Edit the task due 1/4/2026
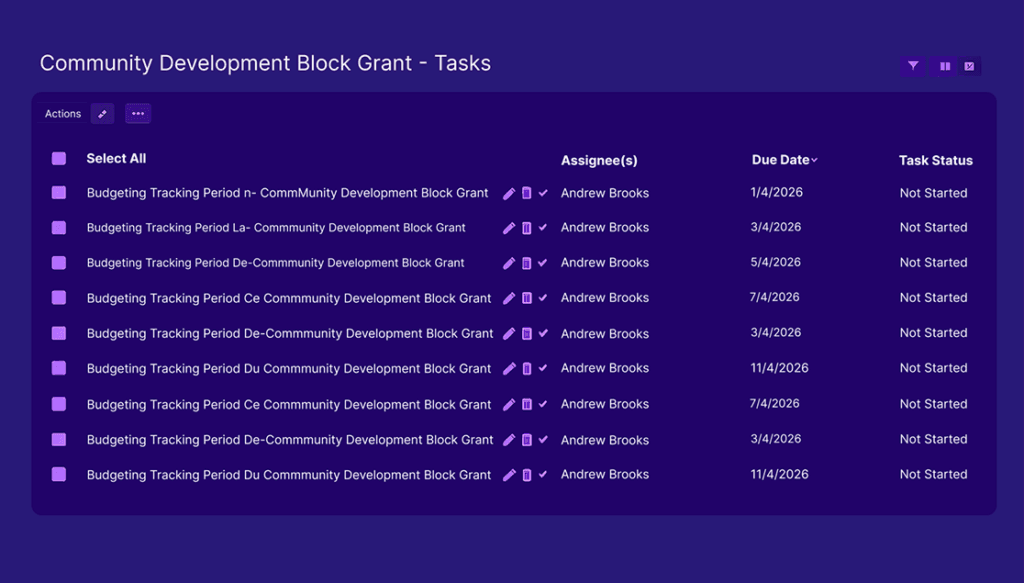Viewport: 1024px width, 583px height. tap(509, 193)
